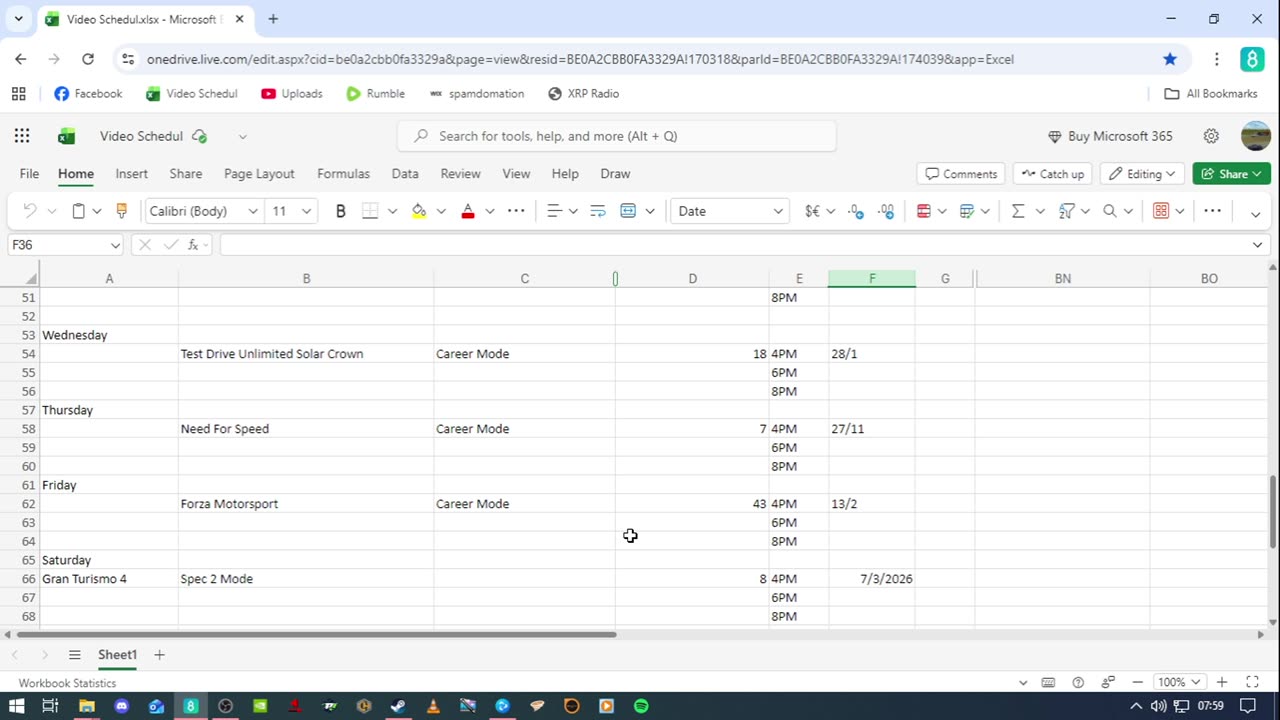Image resolution: width=1280 pixels, height=720 pixels.
Task: Click the status bar feedback icon
Action: click(x=1108, y=682)
